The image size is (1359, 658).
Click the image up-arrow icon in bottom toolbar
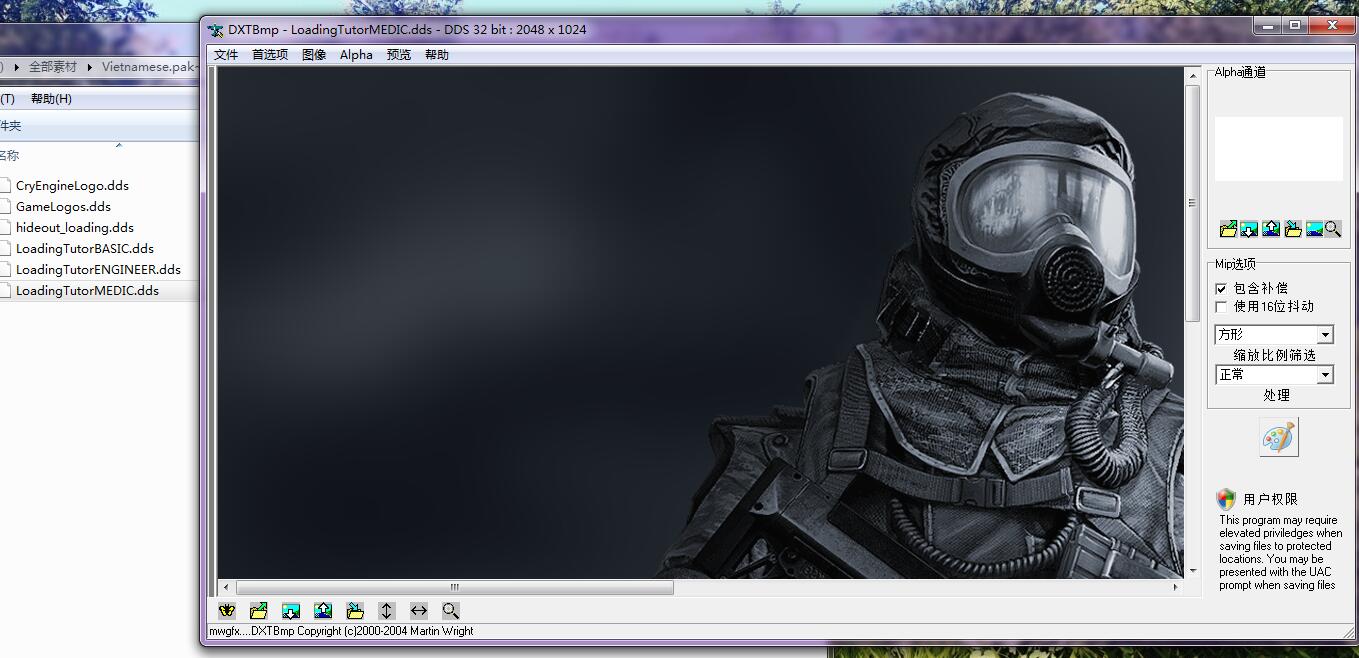coord(323,610)
